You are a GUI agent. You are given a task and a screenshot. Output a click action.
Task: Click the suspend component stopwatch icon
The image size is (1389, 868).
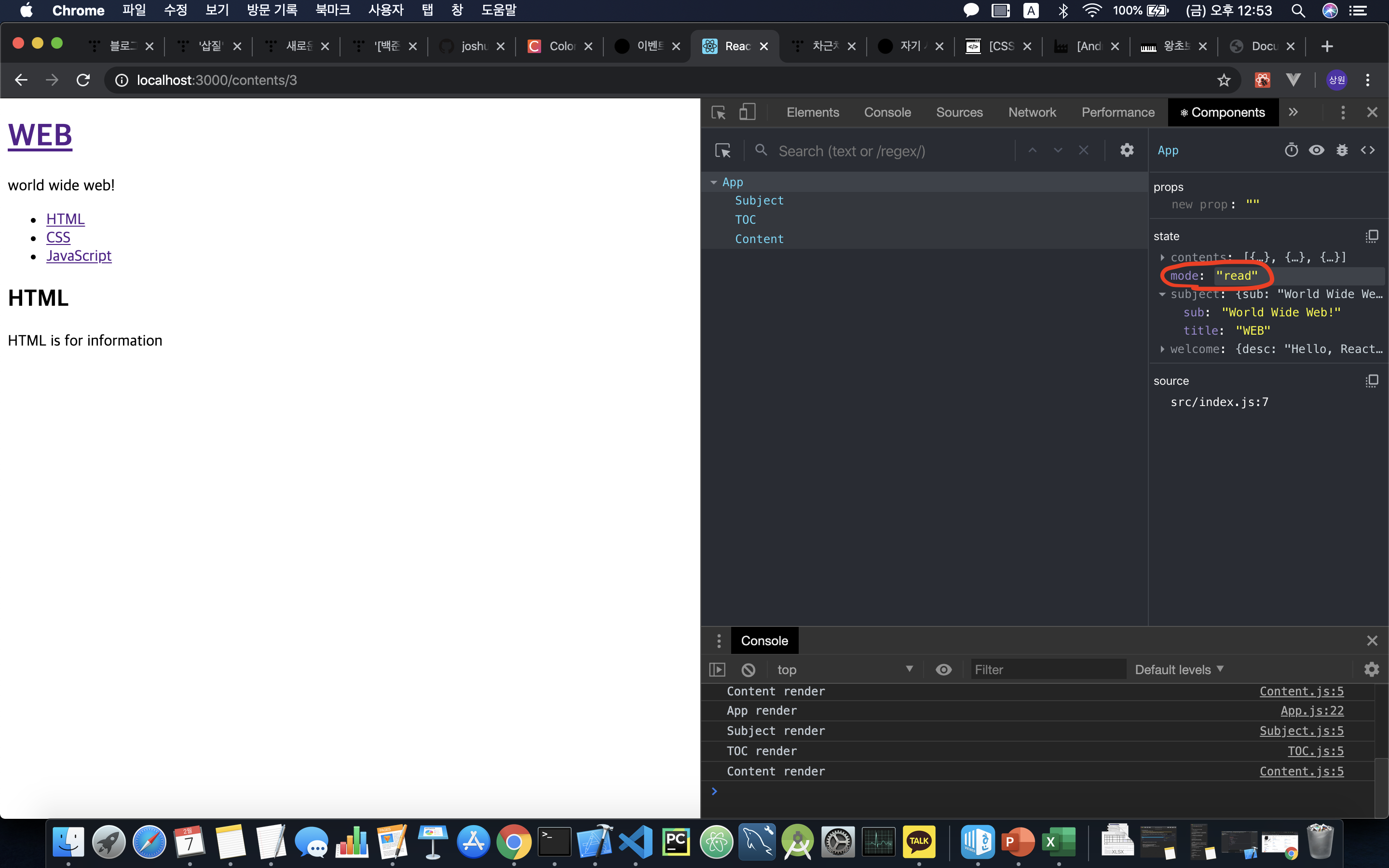tap(1291, 150)
